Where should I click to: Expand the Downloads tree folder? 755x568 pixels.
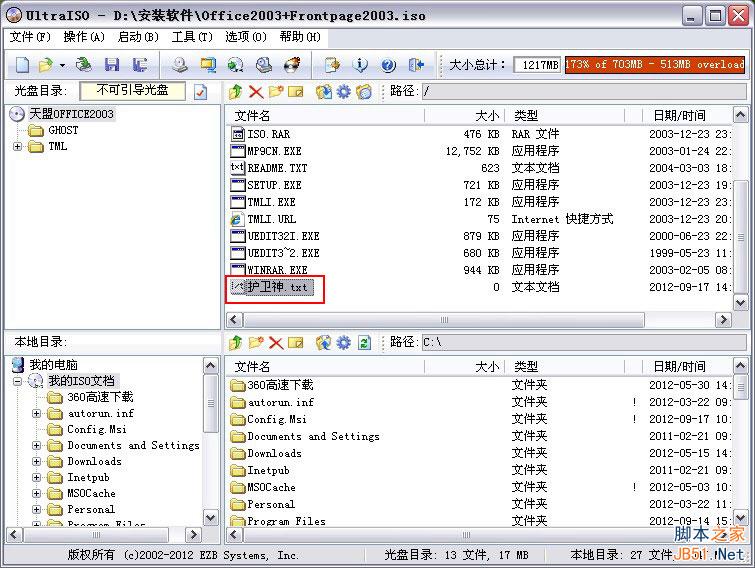[37, 461]
